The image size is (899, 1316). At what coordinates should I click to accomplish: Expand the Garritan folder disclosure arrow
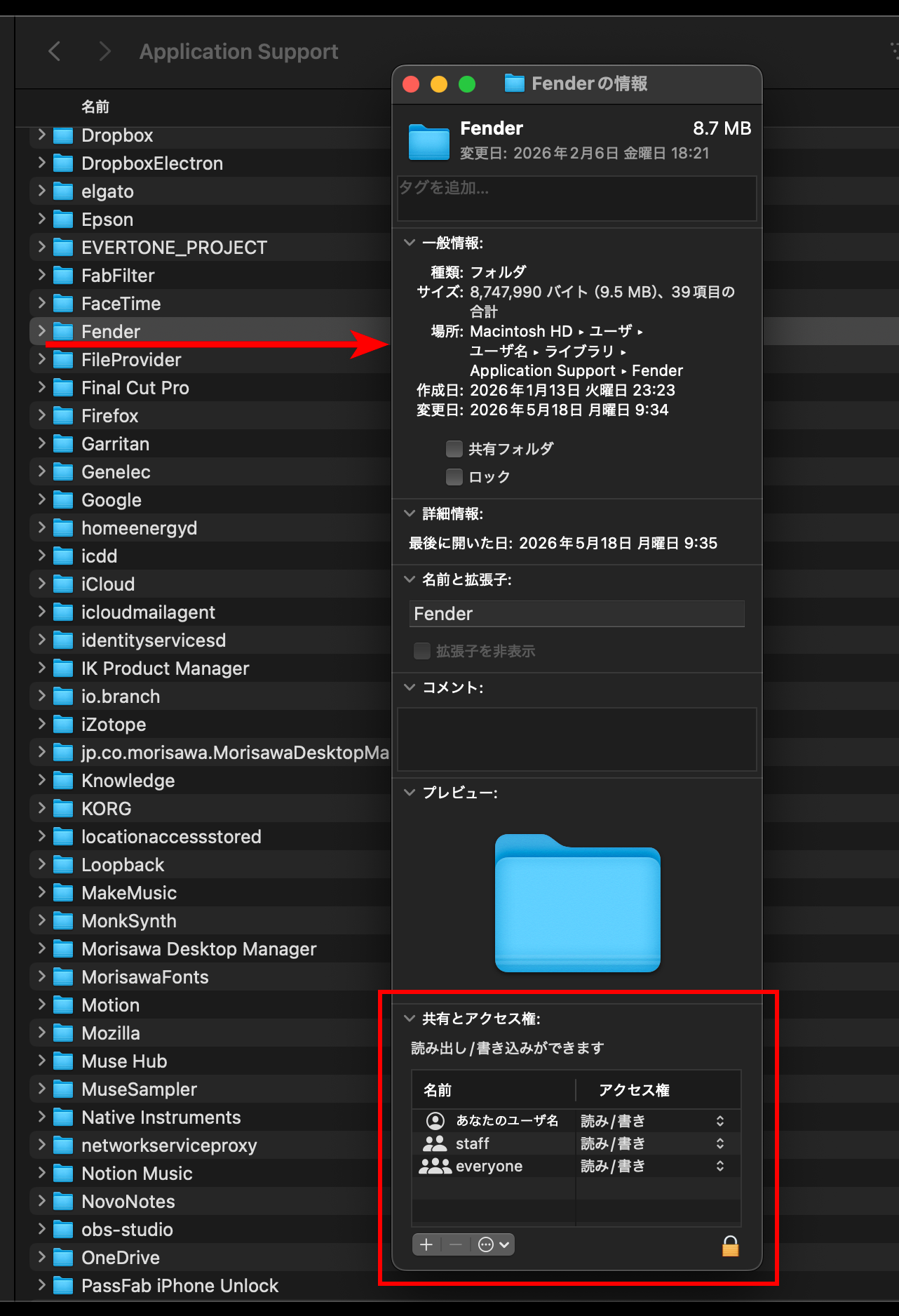(x=41, y=443)
